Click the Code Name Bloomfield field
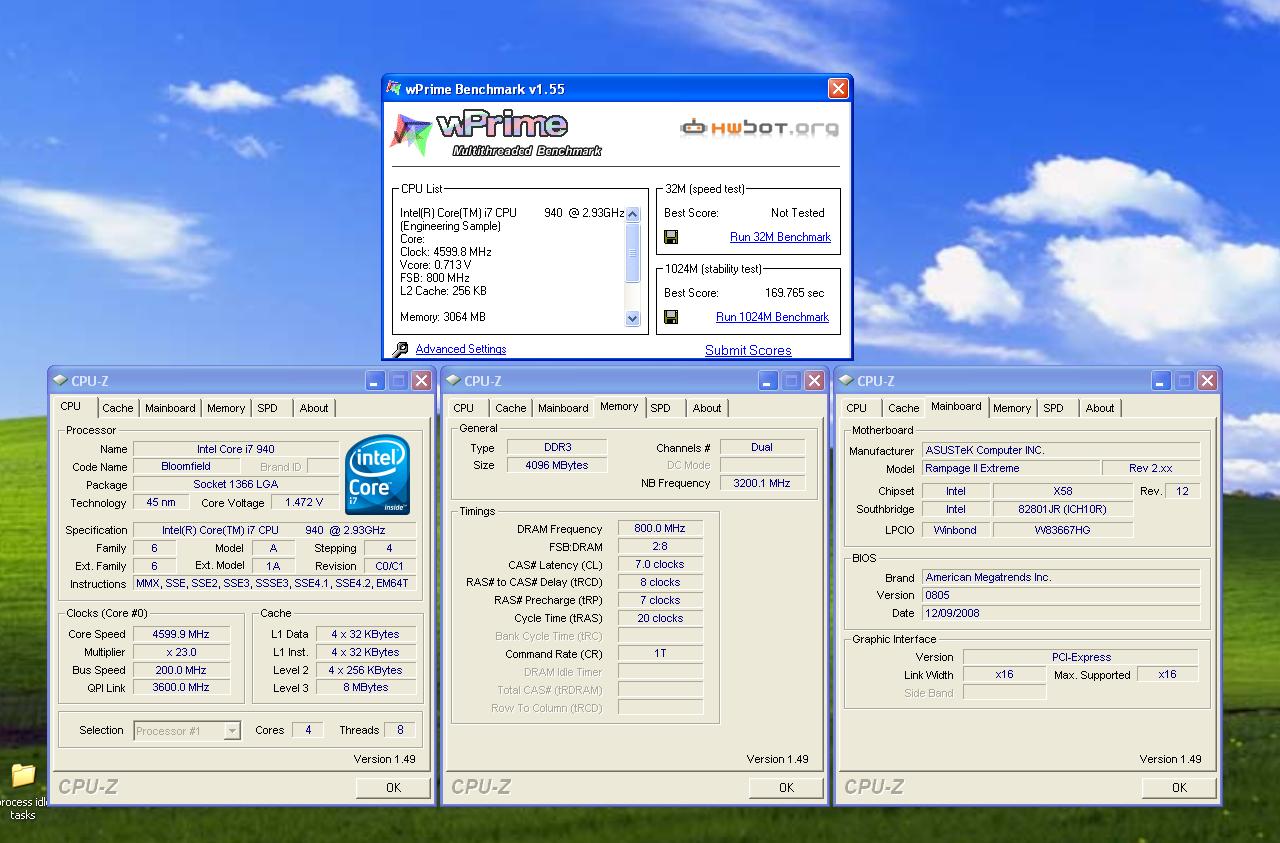 tap(186, 466)
